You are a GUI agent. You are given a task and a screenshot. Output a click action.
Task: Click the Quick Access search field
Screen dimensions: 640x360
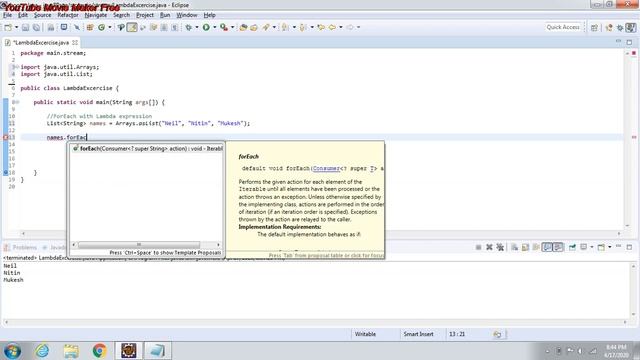(x=563, y=27)
